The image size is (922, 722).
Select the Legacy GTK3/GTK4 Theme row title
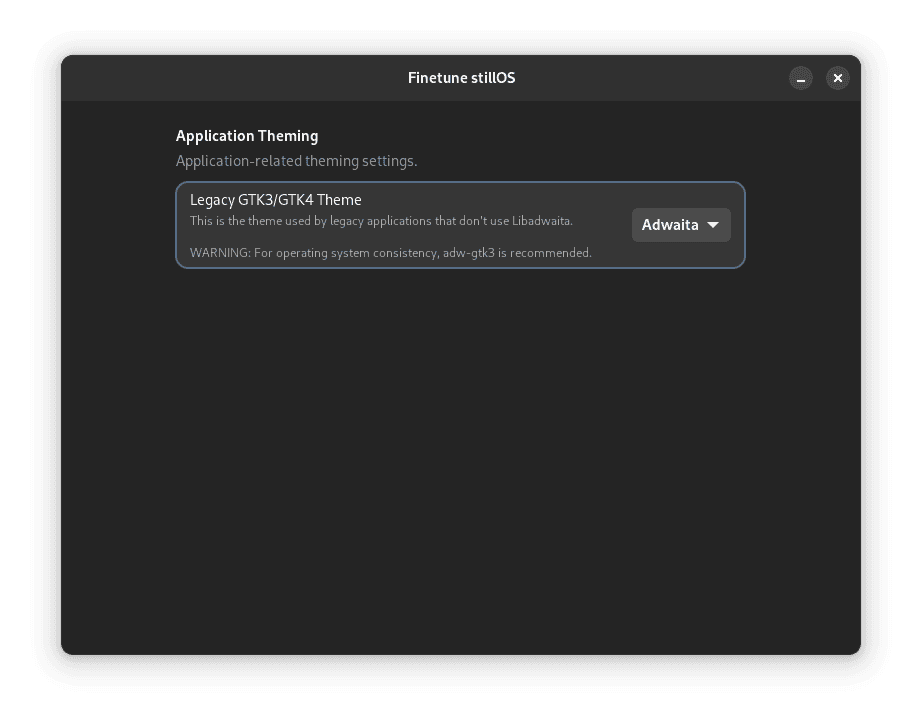tap(275, 200)
